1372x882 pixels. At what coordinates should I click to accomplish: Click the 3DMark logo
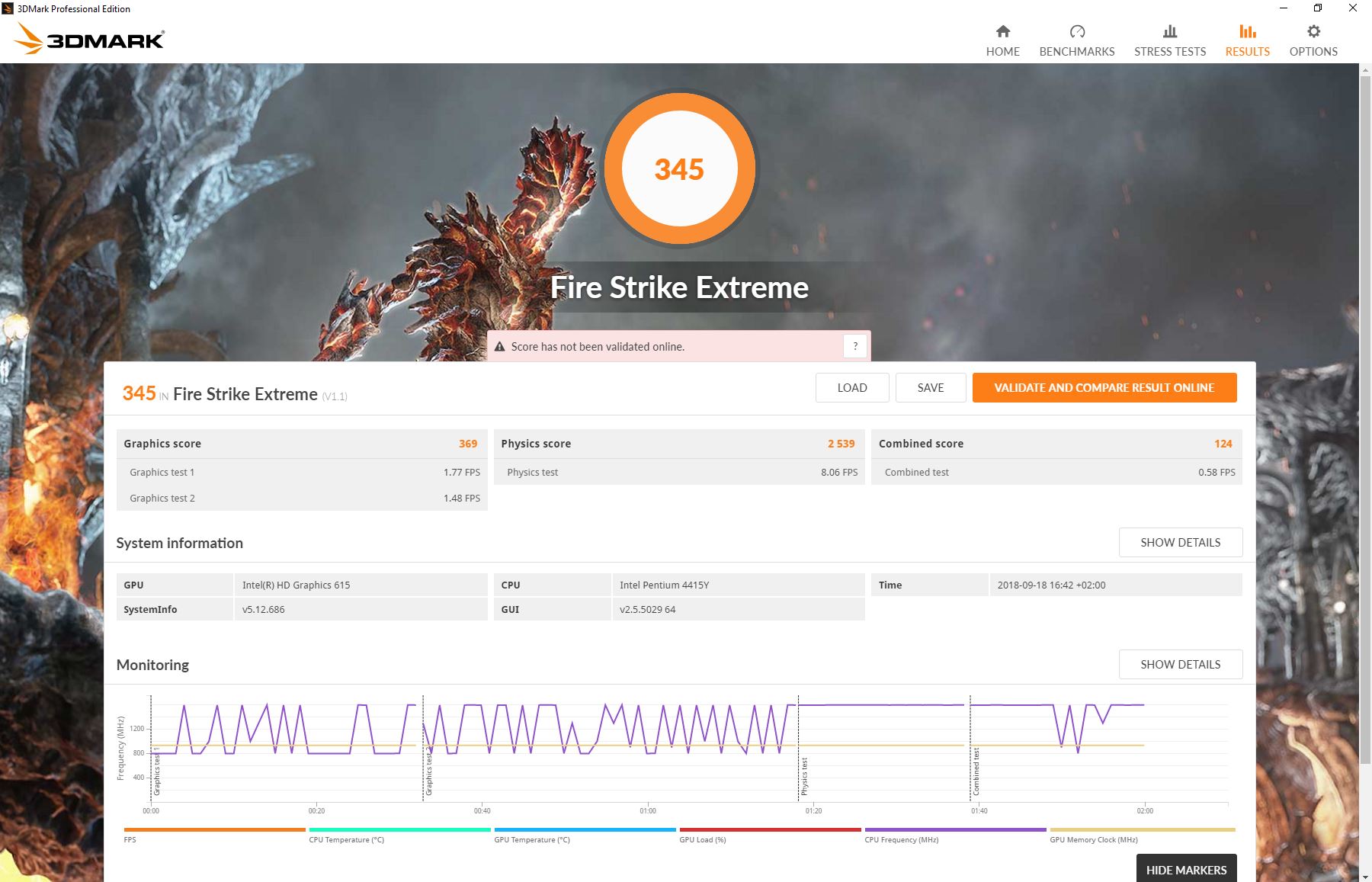pyautogui.click(x=89, y=39)
